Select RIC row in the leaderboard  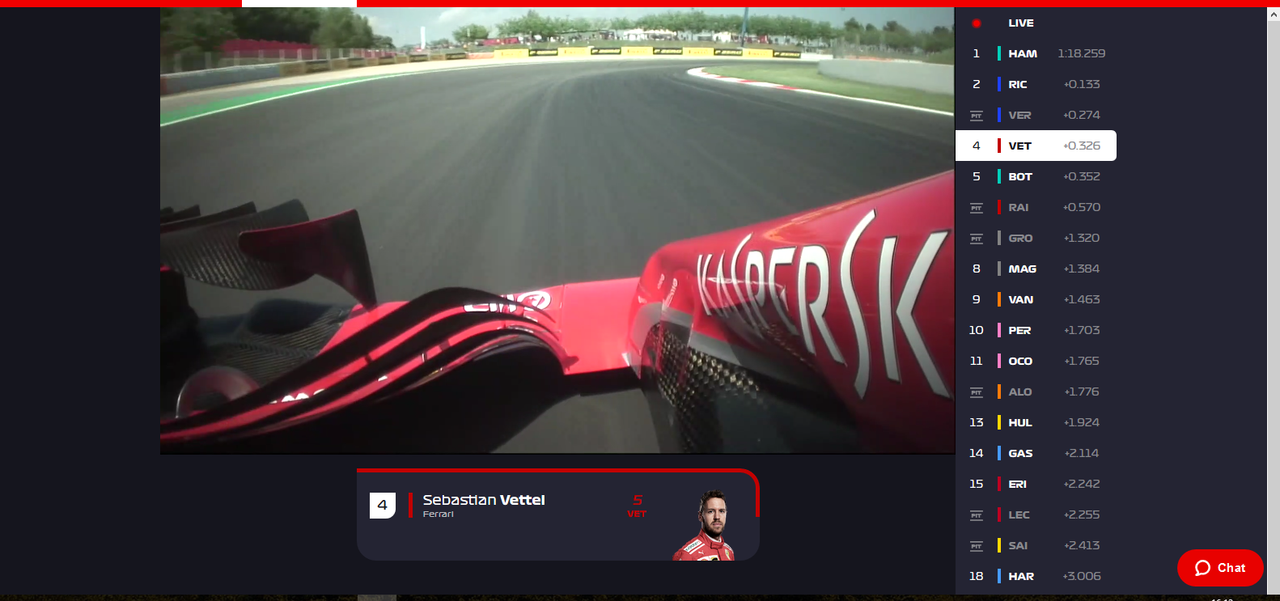(1036, 84)
